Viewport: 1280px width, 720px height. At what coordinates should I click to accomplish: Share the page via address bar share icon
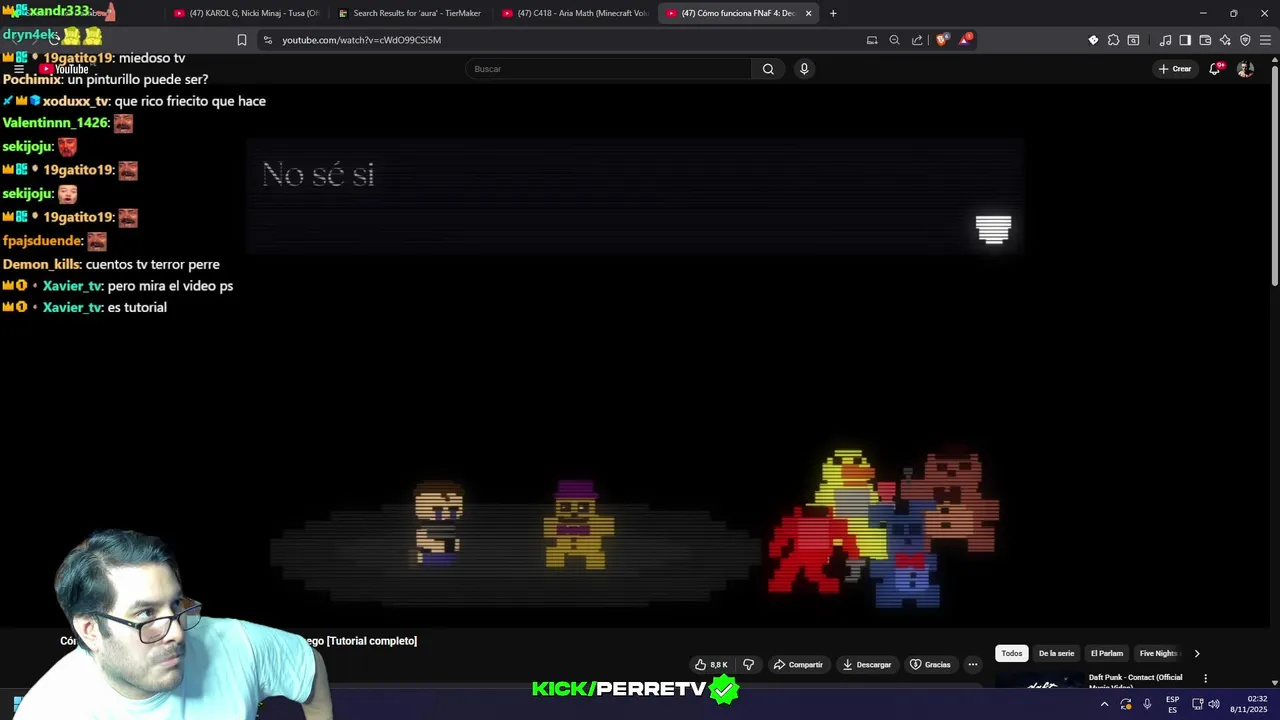coord(917,40)
